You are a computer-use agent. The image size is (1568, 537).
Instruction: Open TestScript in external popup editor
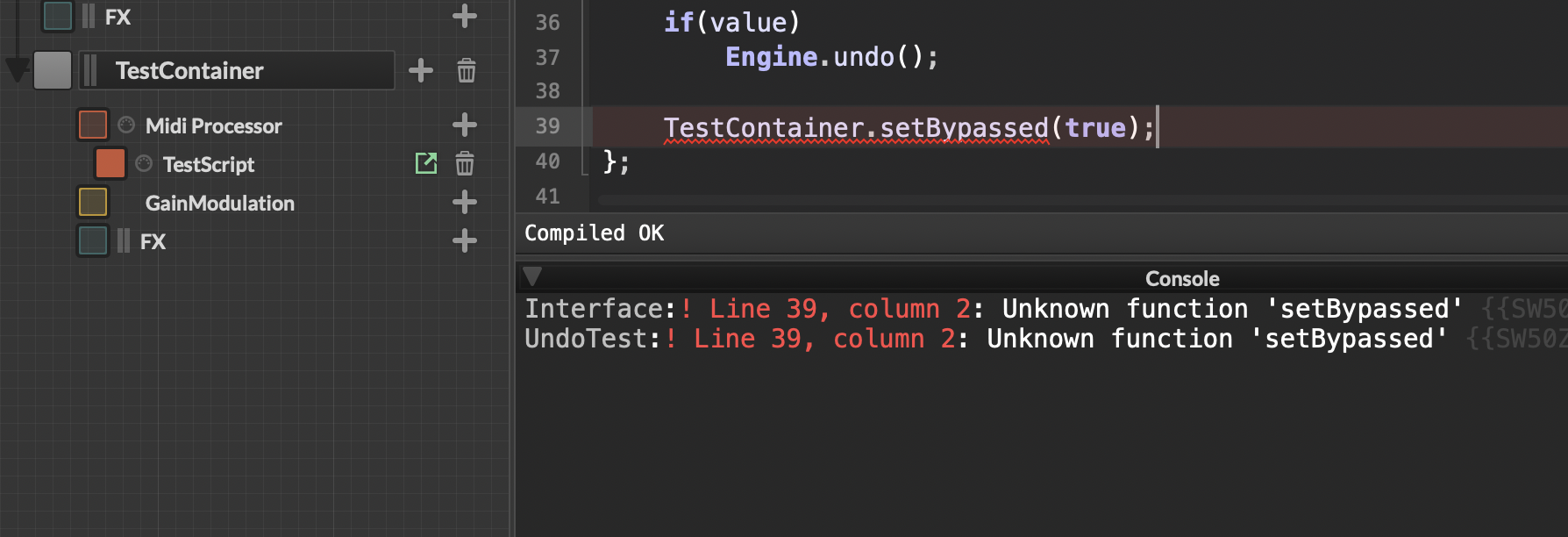pos(426,163)
